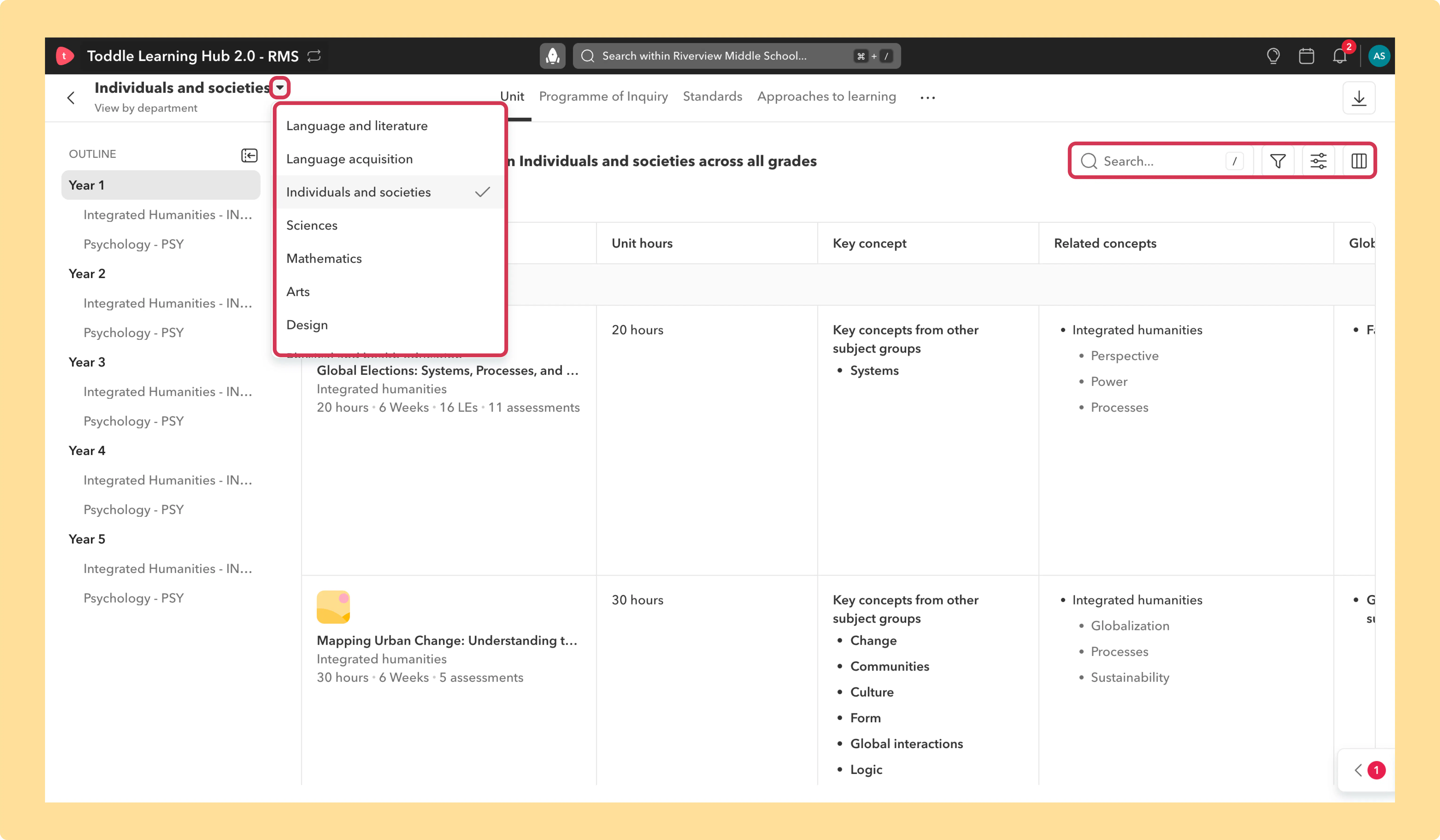
Task: Open the Mapping Urban Change unit
Action: point(447,641)
